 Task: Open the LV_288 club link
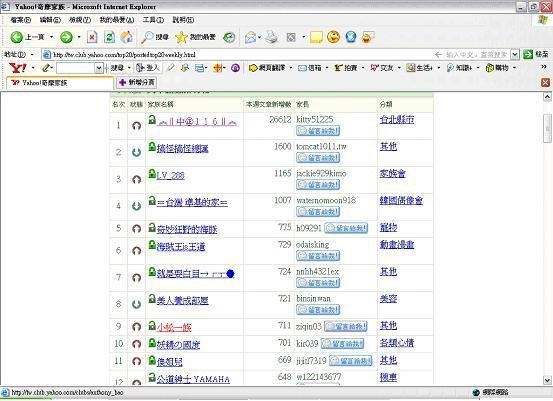coord(171,175)
